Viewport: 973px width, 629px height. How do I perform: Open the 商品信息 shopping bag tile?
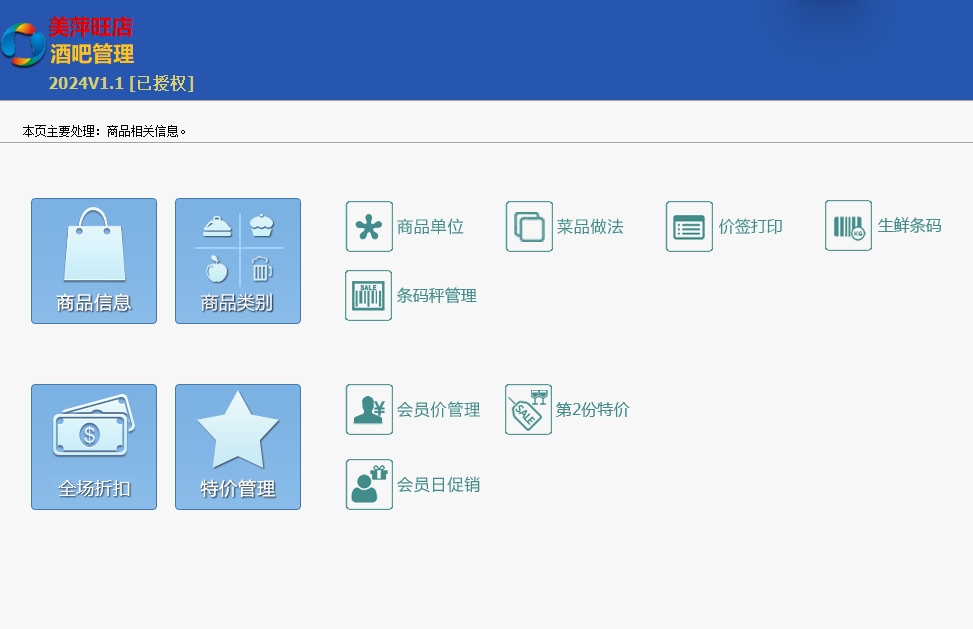point(94,261)
